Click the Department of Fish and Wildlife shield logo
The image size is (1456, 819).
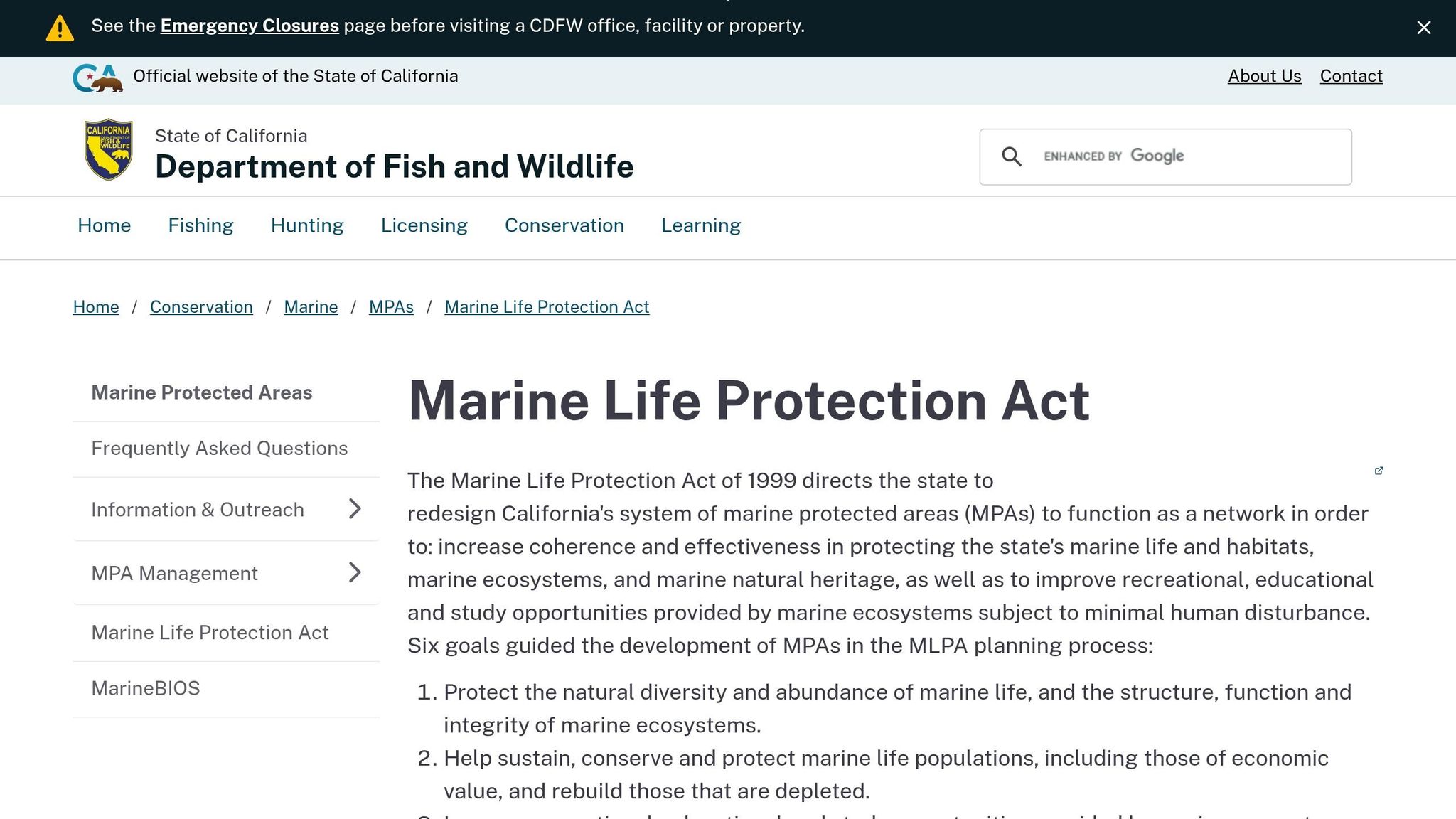(x=107, y=150)
